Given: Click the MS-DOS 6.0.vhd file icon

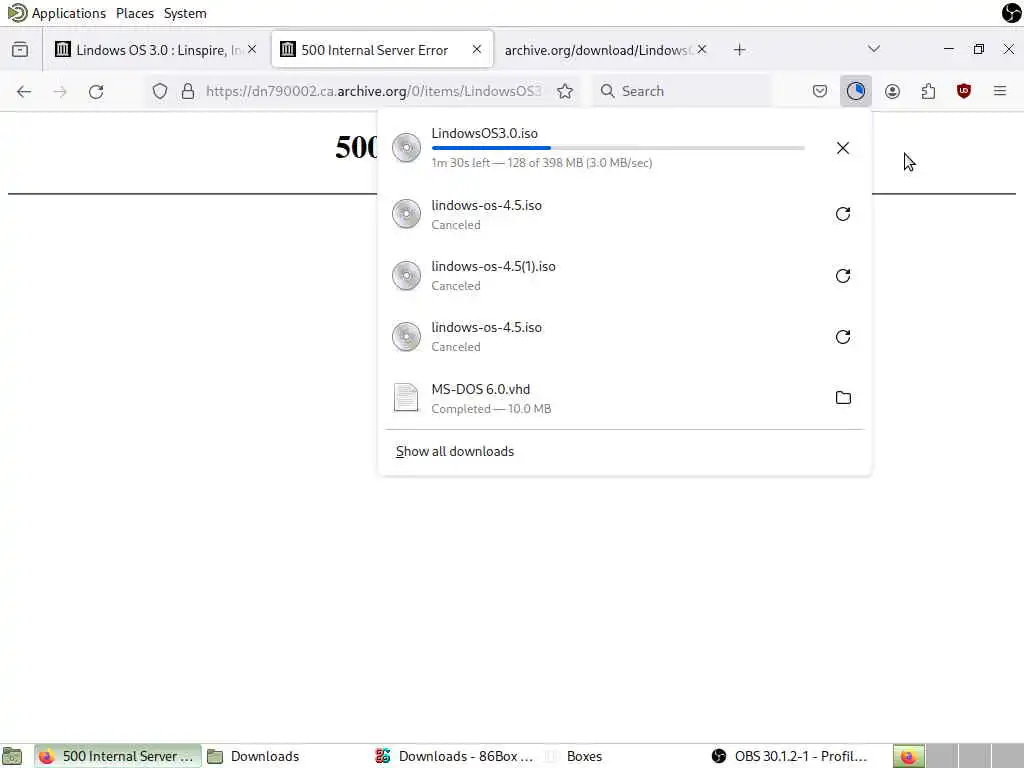Looking at the screenshot, I should (406, 398).
